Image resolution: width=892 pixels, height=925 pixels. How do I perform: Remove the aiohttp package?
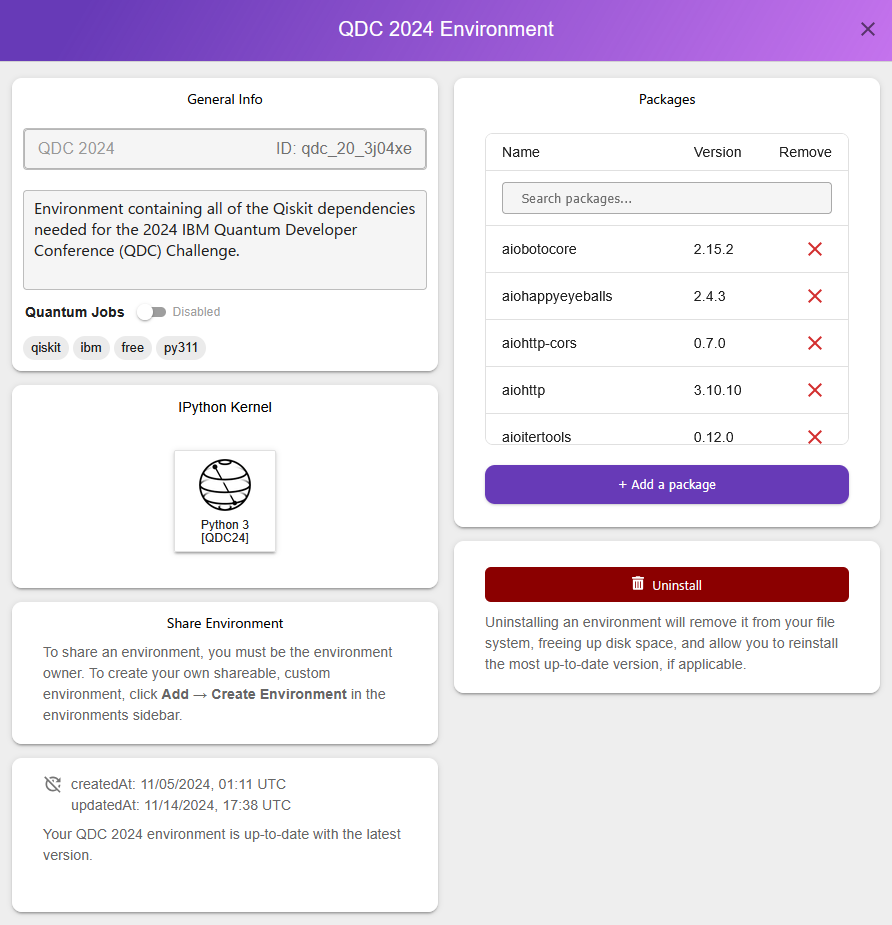pos(814,390)
